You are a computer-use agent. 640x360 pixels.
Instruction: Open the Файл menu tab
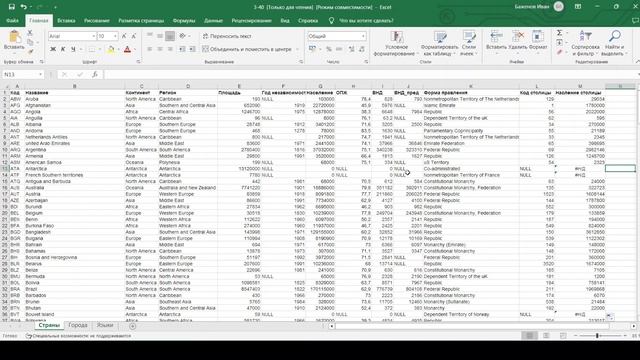pyautogui.click(x=12, y=20)
